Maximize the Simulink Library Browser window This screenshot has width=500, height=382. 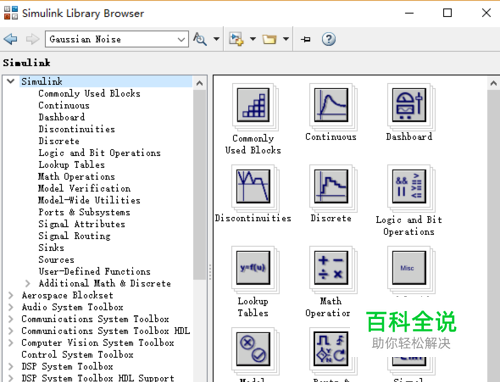point(447,13)
